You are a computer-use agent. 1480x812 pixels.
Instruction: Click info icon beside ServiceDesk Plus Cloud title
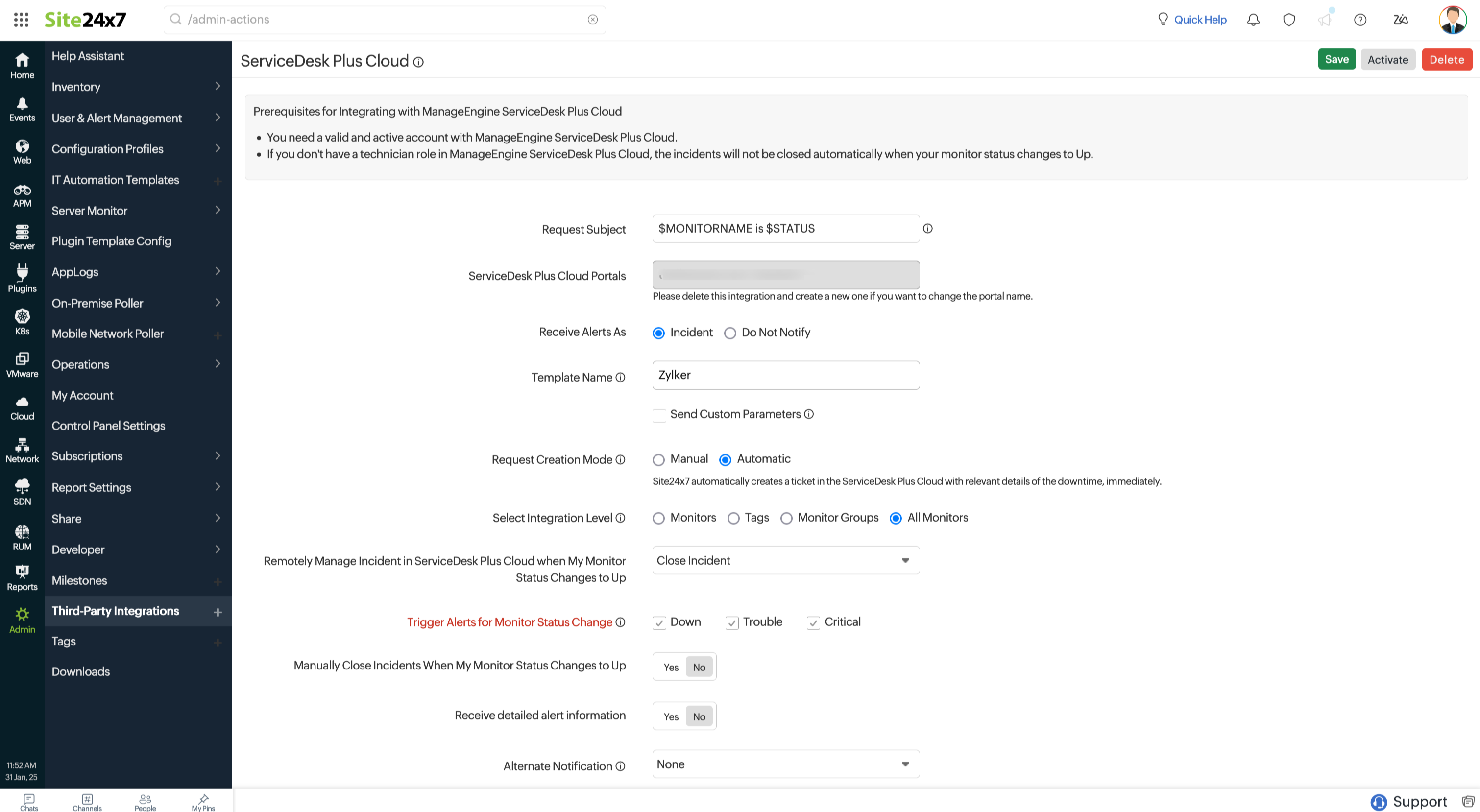coord(418,62)
